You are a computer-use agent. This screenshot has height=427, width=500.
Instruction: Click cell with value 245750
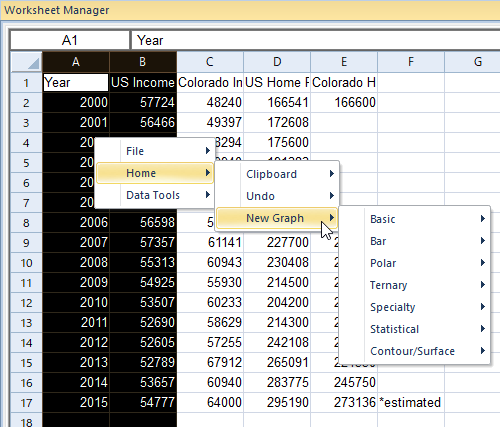(344, 382)
